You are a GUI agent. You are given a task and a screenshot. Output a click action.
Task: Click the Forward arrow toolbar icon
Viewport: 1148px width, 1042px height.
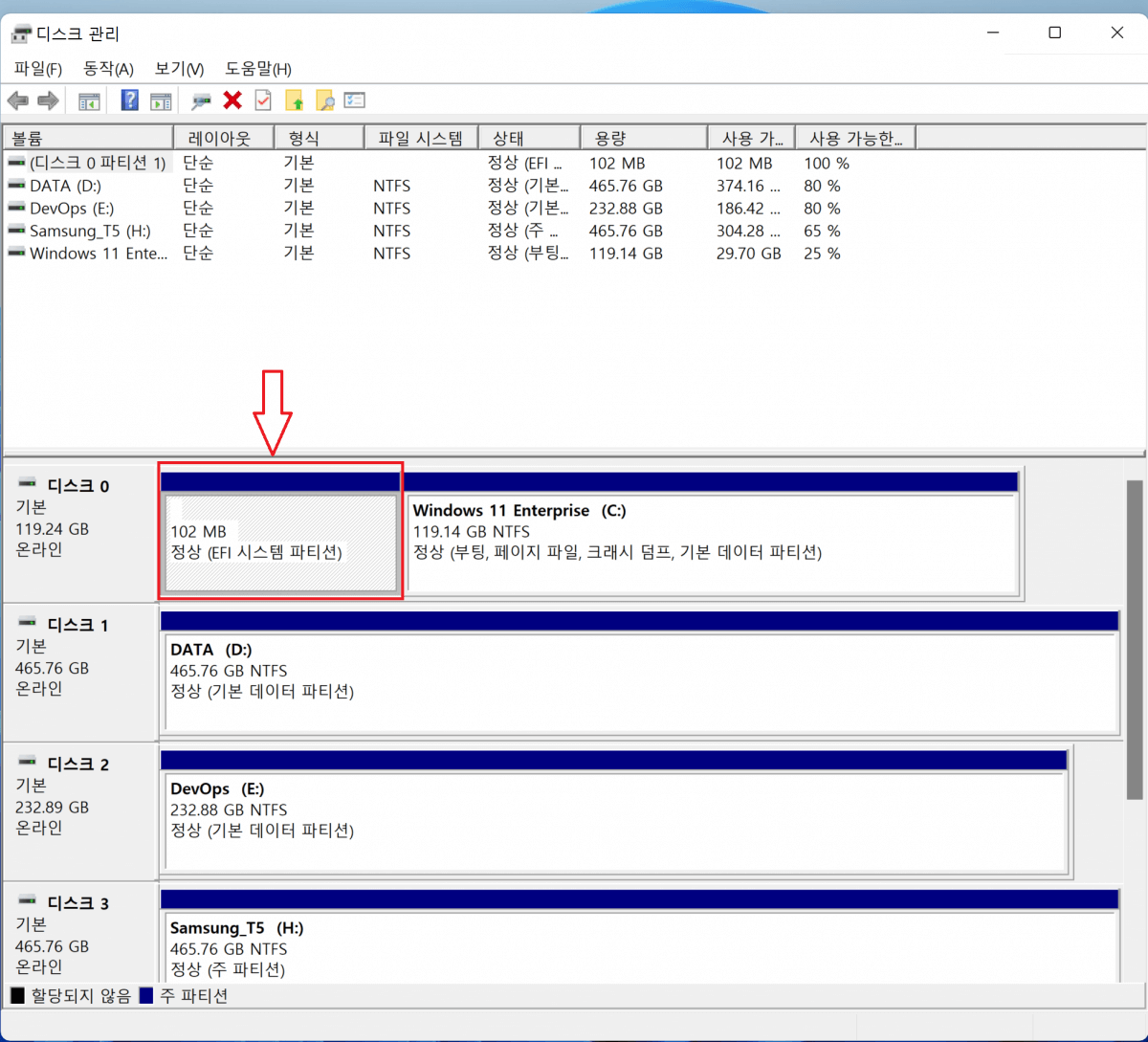click(x=48, y=100)
